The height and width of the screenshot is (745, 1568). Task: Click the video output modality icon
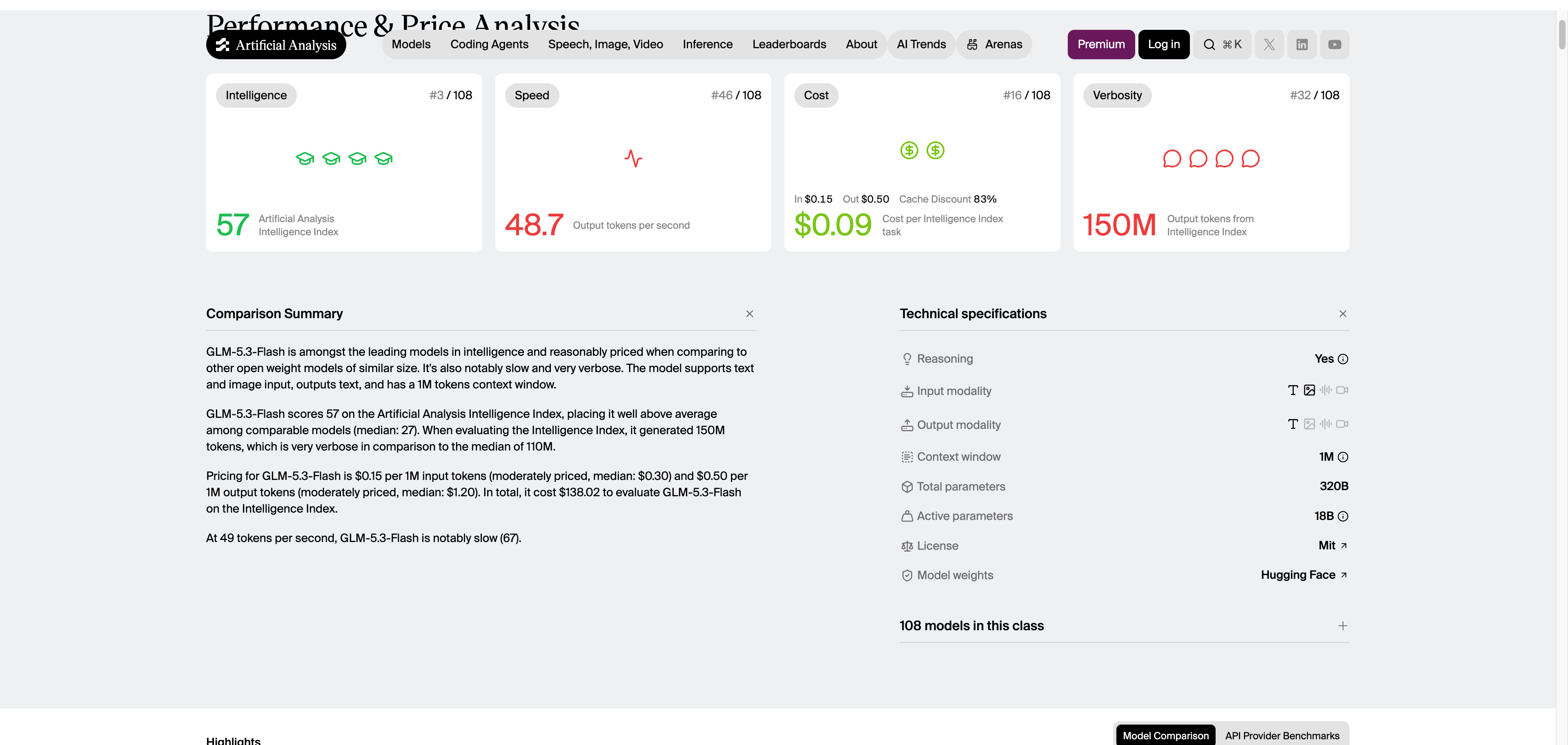[x=1342, y=424]
